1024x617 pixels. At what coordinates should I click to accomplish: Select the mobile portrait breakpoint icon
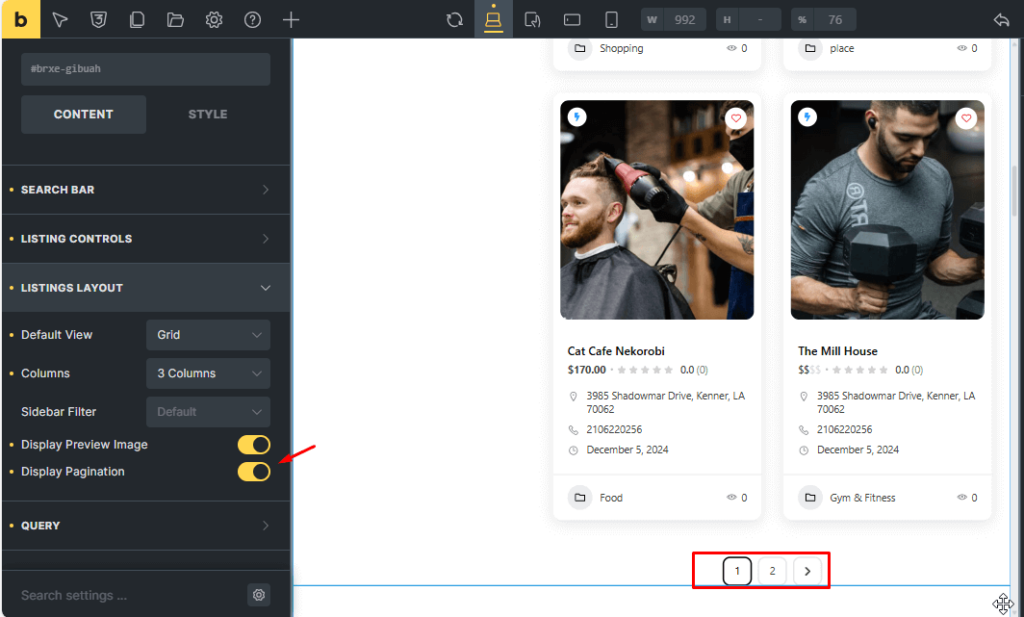pos(611,20)
